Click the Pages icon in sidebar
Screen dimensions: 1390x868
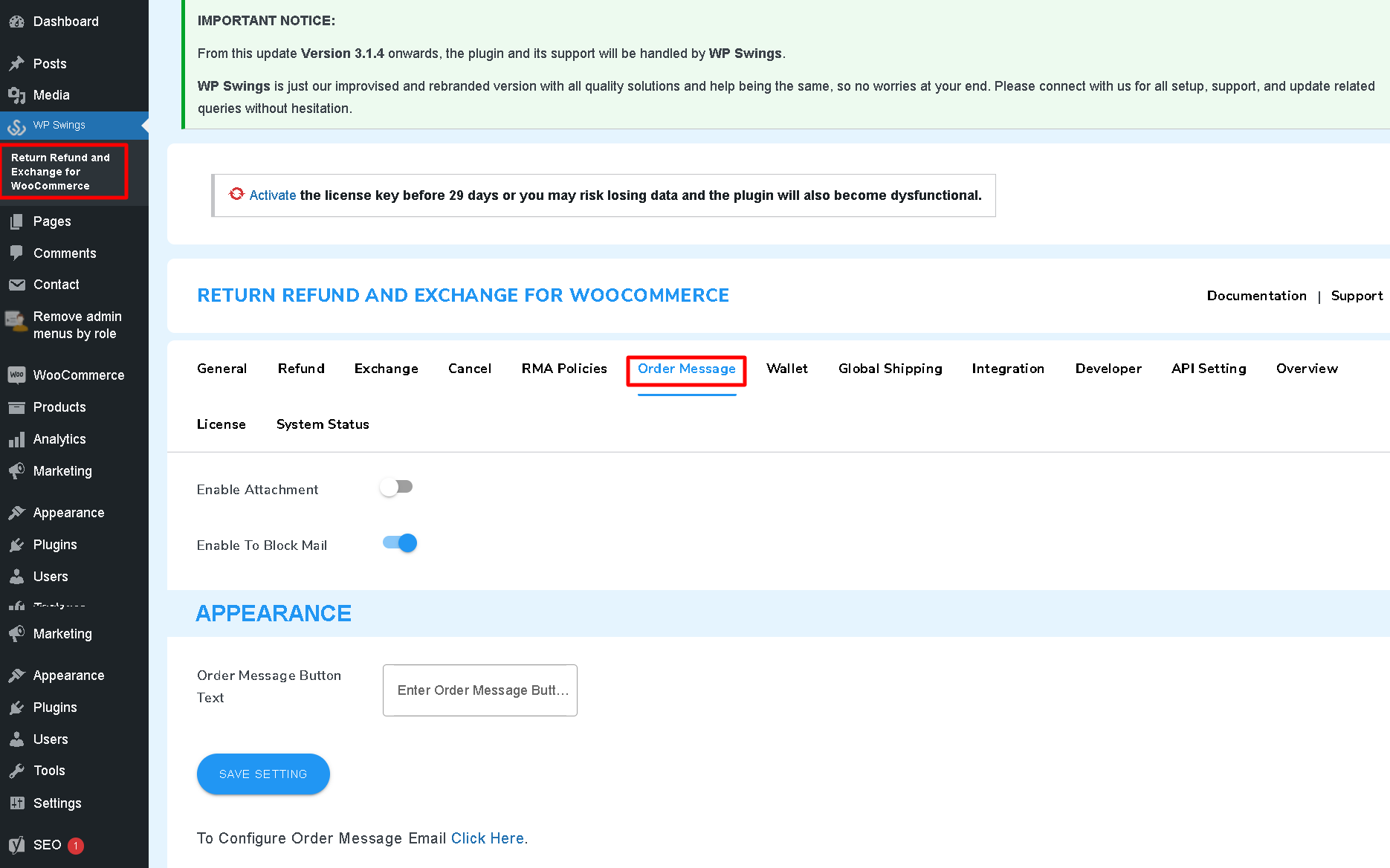coord(16,221)
